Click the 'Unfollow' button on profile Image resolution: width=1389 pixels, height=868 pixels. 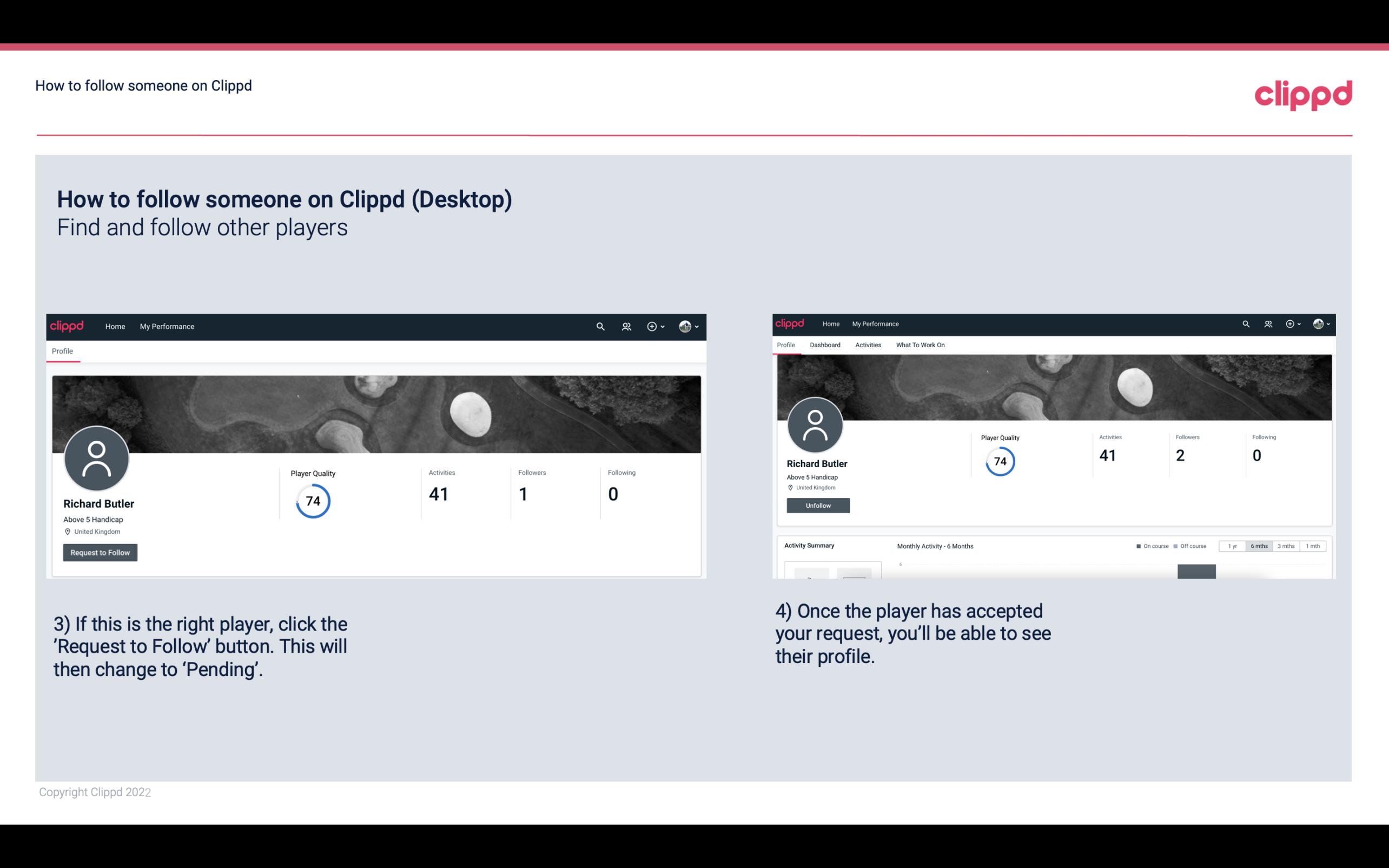coord(818,506)
